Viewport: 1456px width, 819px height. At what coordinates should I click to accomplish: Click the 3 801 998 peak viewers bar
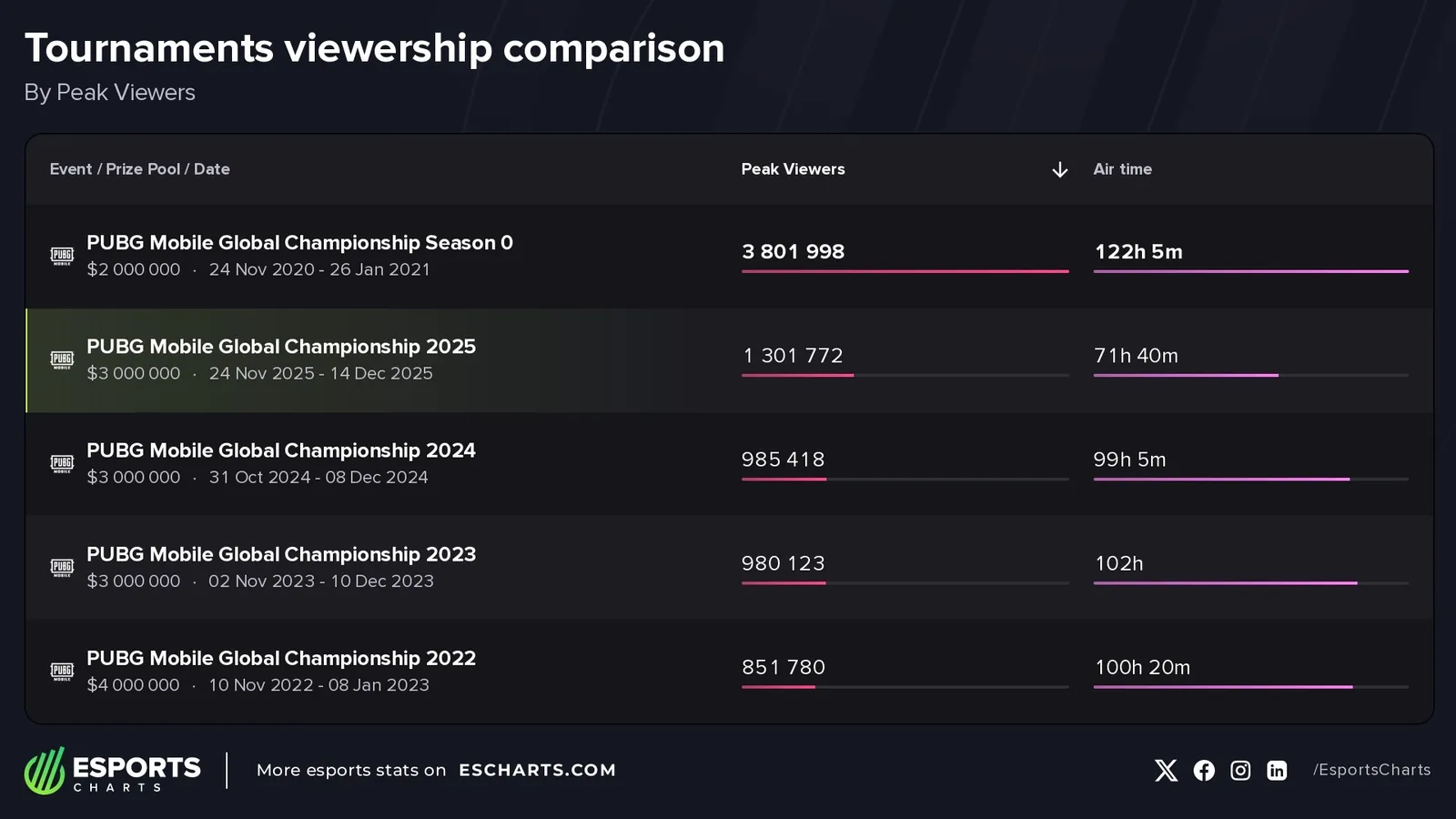(905, 271)
